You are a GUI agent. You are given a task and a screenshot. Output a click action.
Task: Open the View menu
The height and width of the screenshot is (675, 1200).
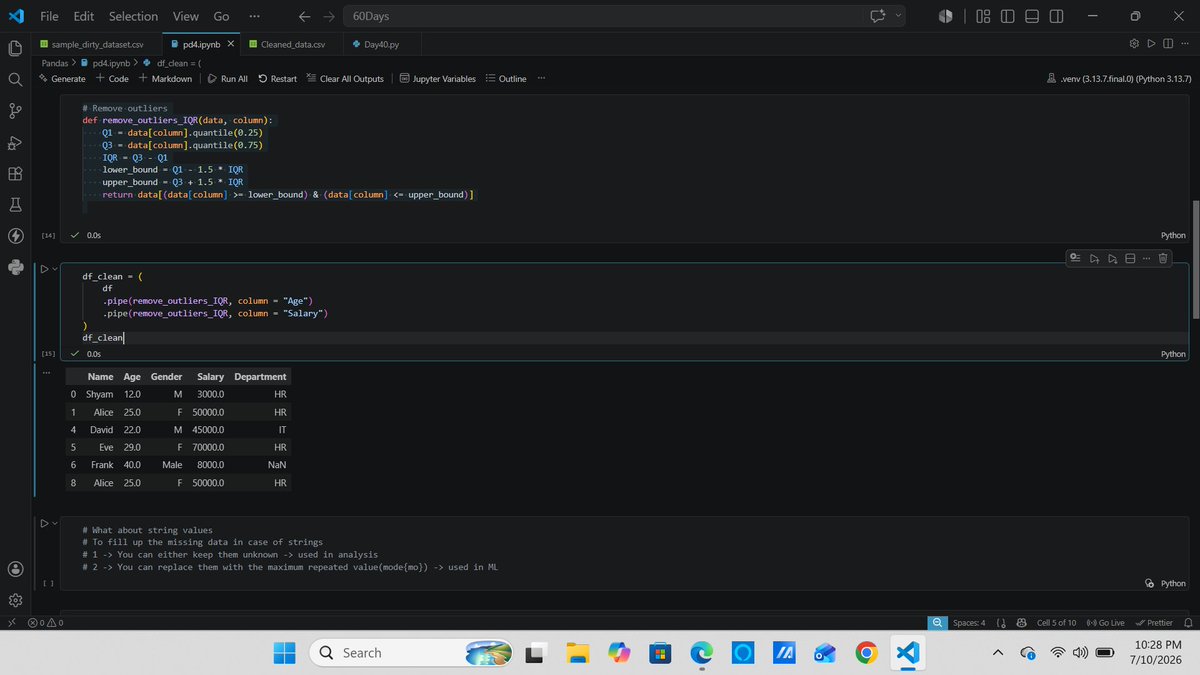click(185, 16)
